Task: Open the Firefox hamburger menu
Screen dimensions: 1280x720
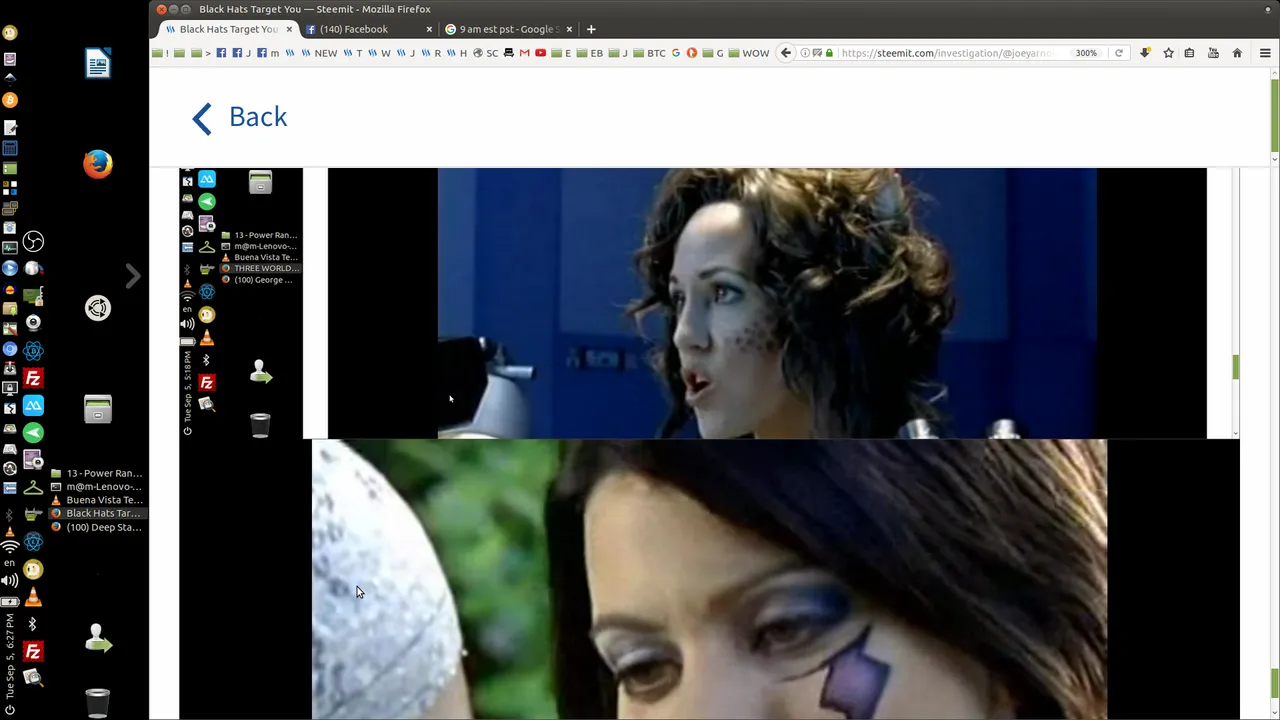Action: click(1265, 53)
